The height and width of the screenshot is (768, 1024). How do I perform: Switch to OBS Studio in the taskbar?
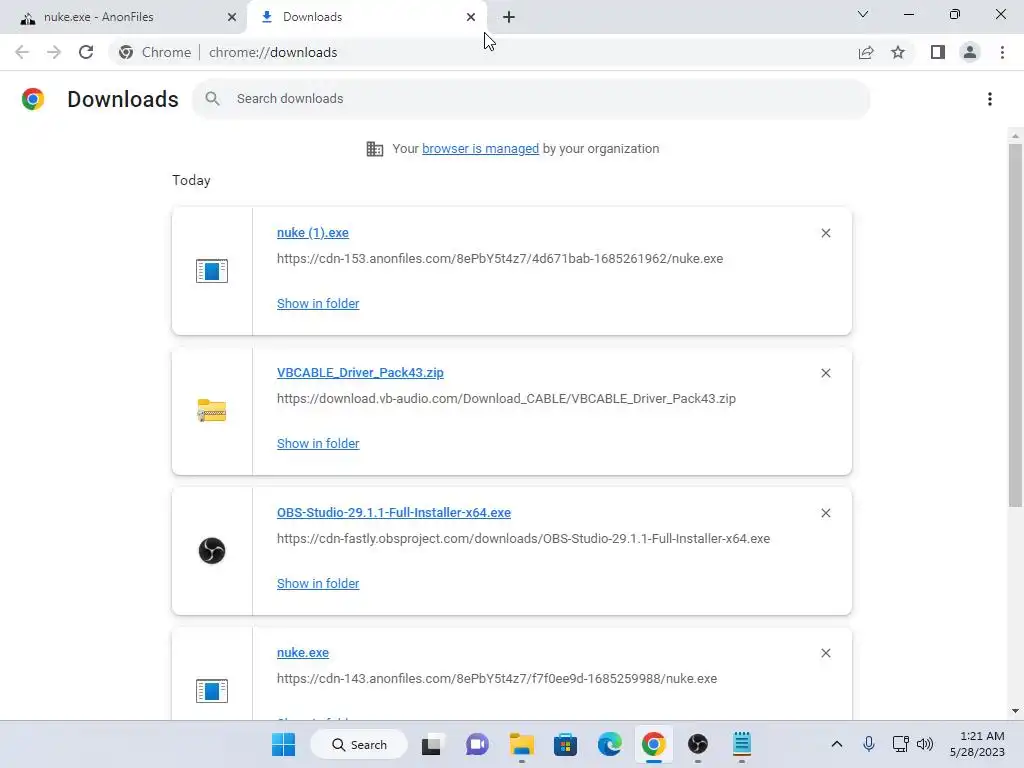[x=697, y=744]
